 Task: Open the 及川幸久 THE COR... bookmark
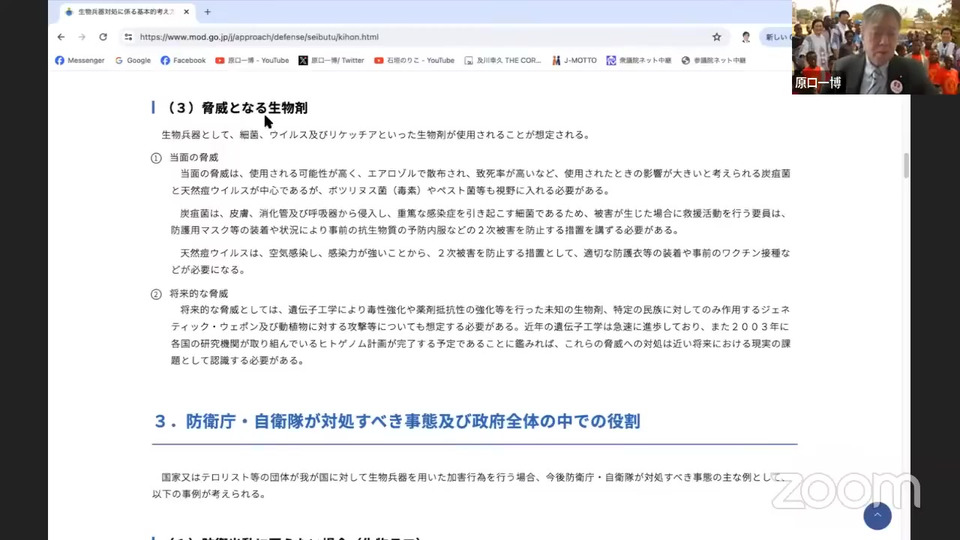503,60
